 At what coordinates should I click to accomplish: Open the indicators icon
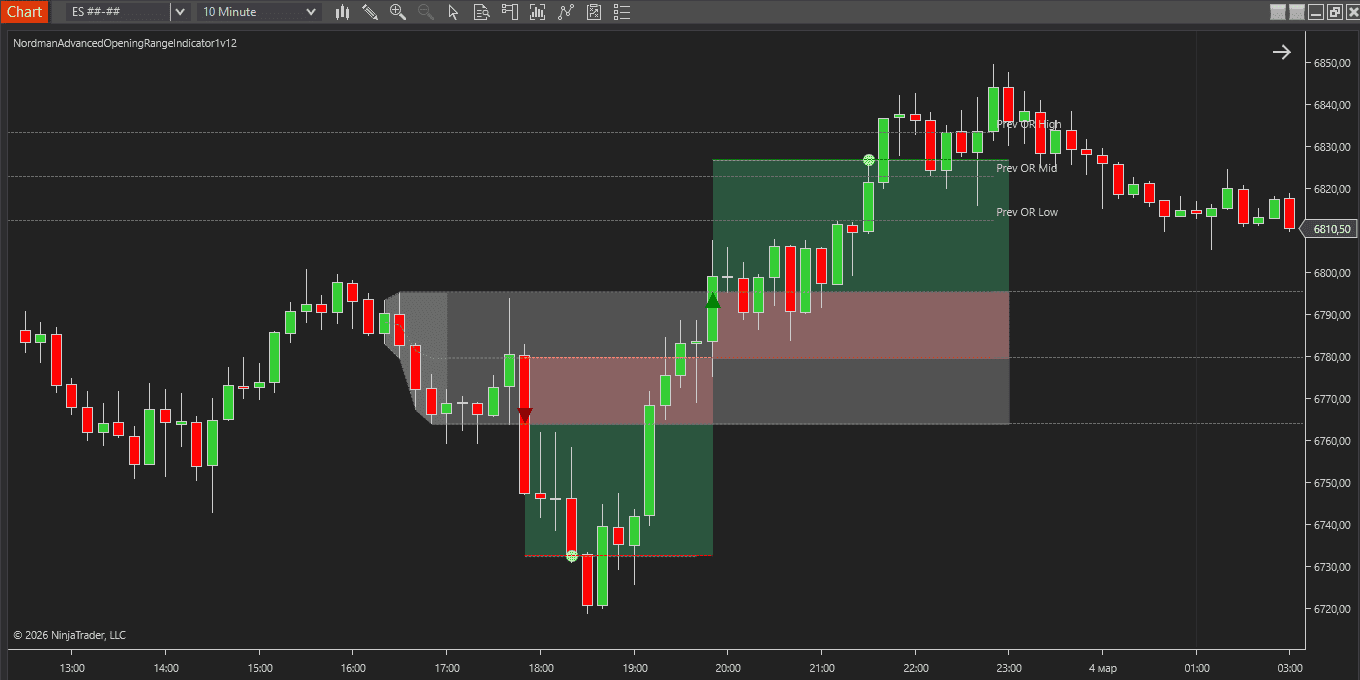tap(566, 12)
